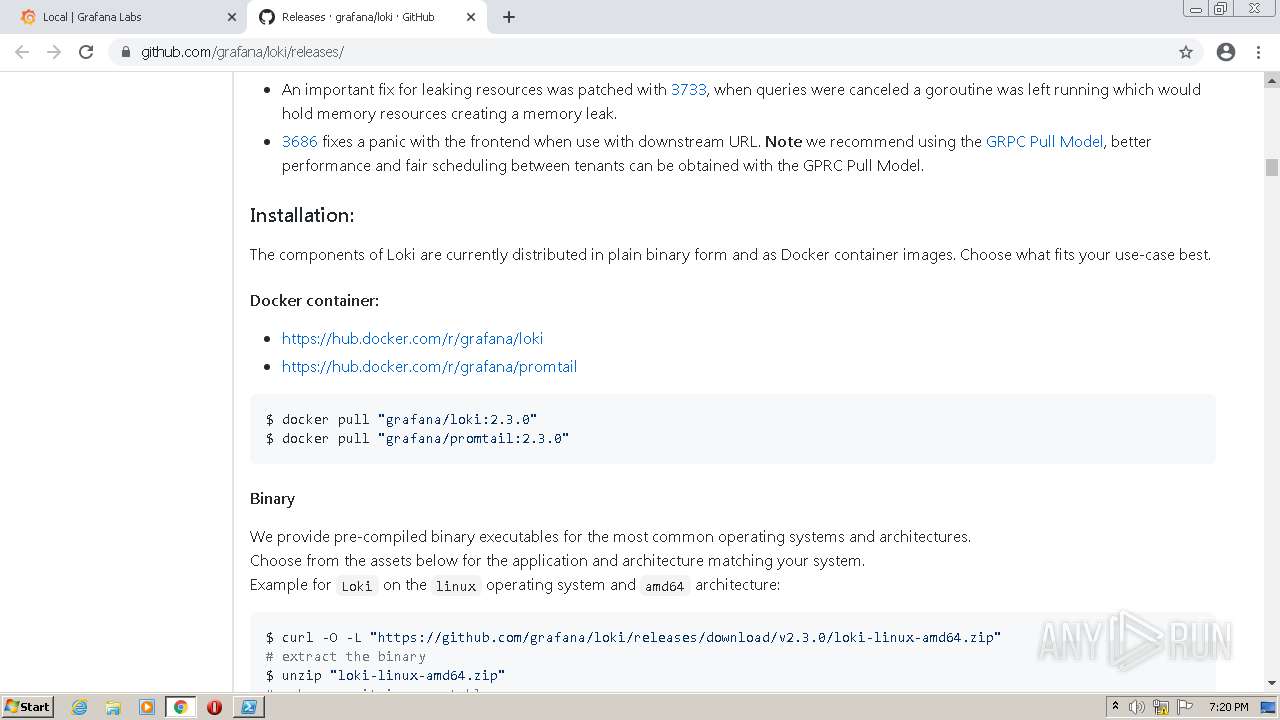Open the Windows Start menu

click(x=27, y=706)
